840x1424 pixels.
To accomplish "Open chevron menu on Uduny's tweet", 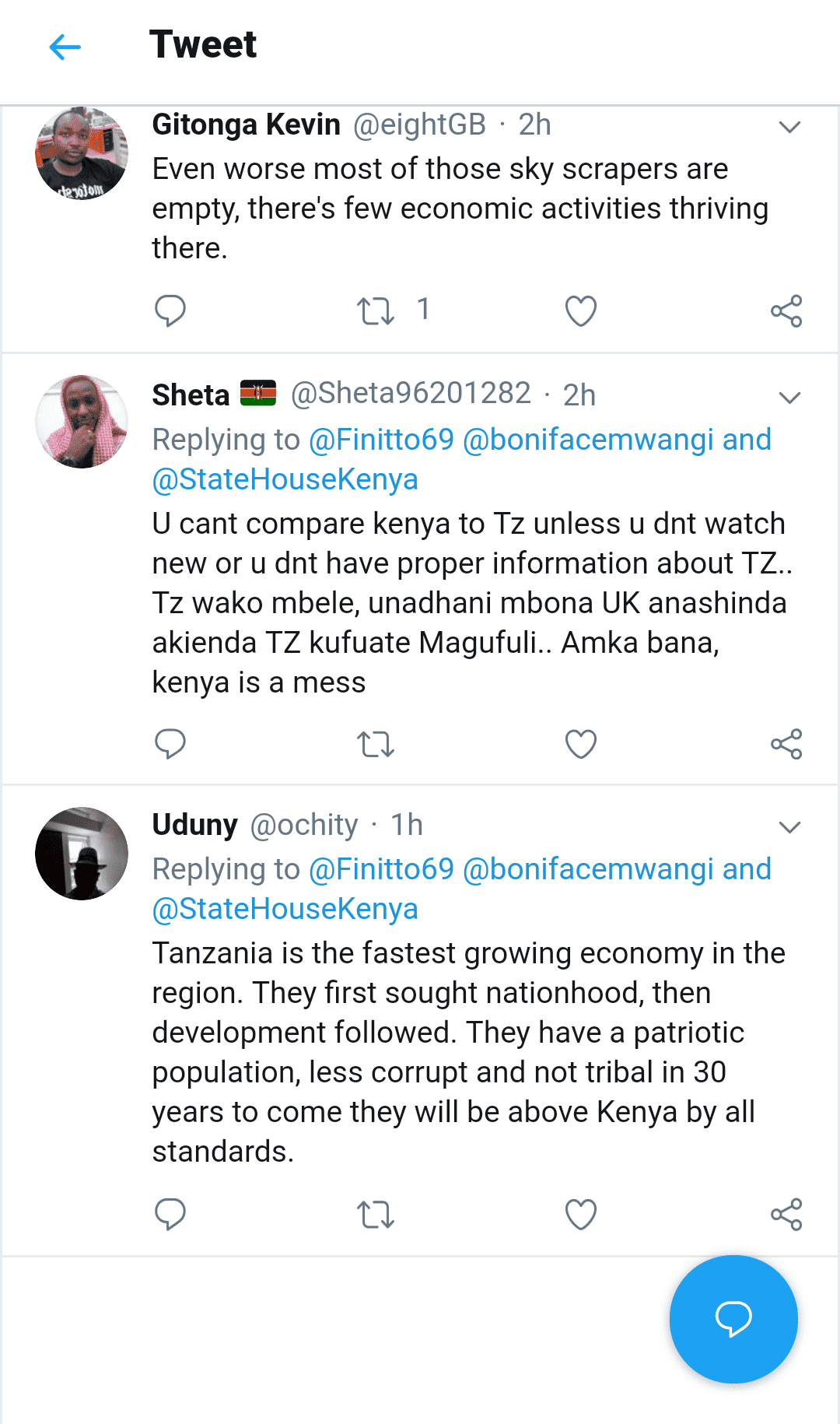I will point(789,827).
